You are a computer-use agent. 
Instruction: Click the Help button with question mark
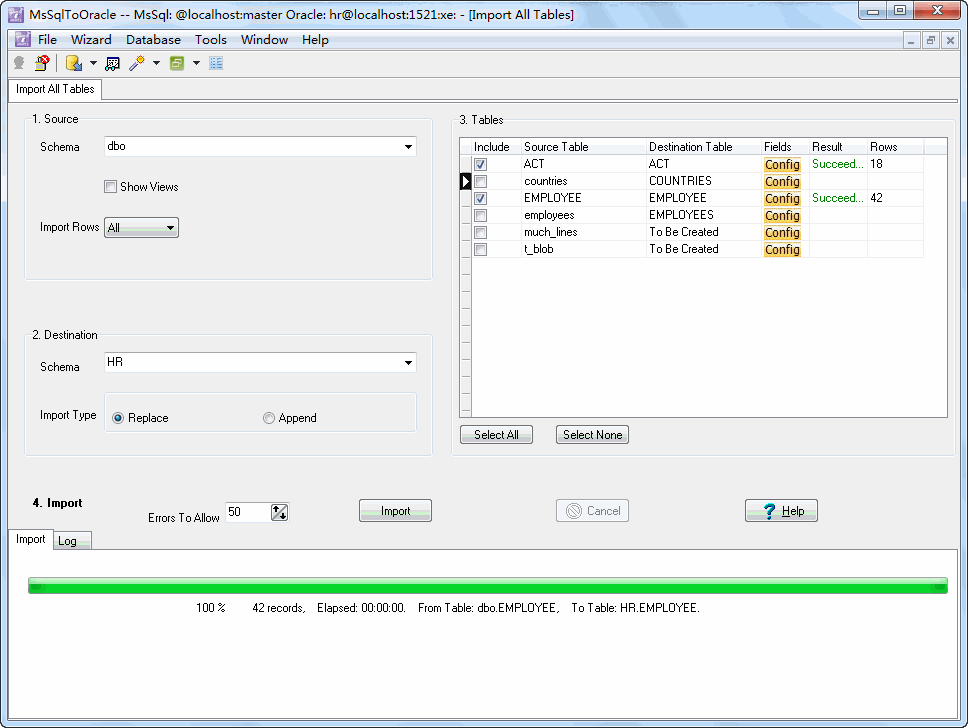point(781,511)
